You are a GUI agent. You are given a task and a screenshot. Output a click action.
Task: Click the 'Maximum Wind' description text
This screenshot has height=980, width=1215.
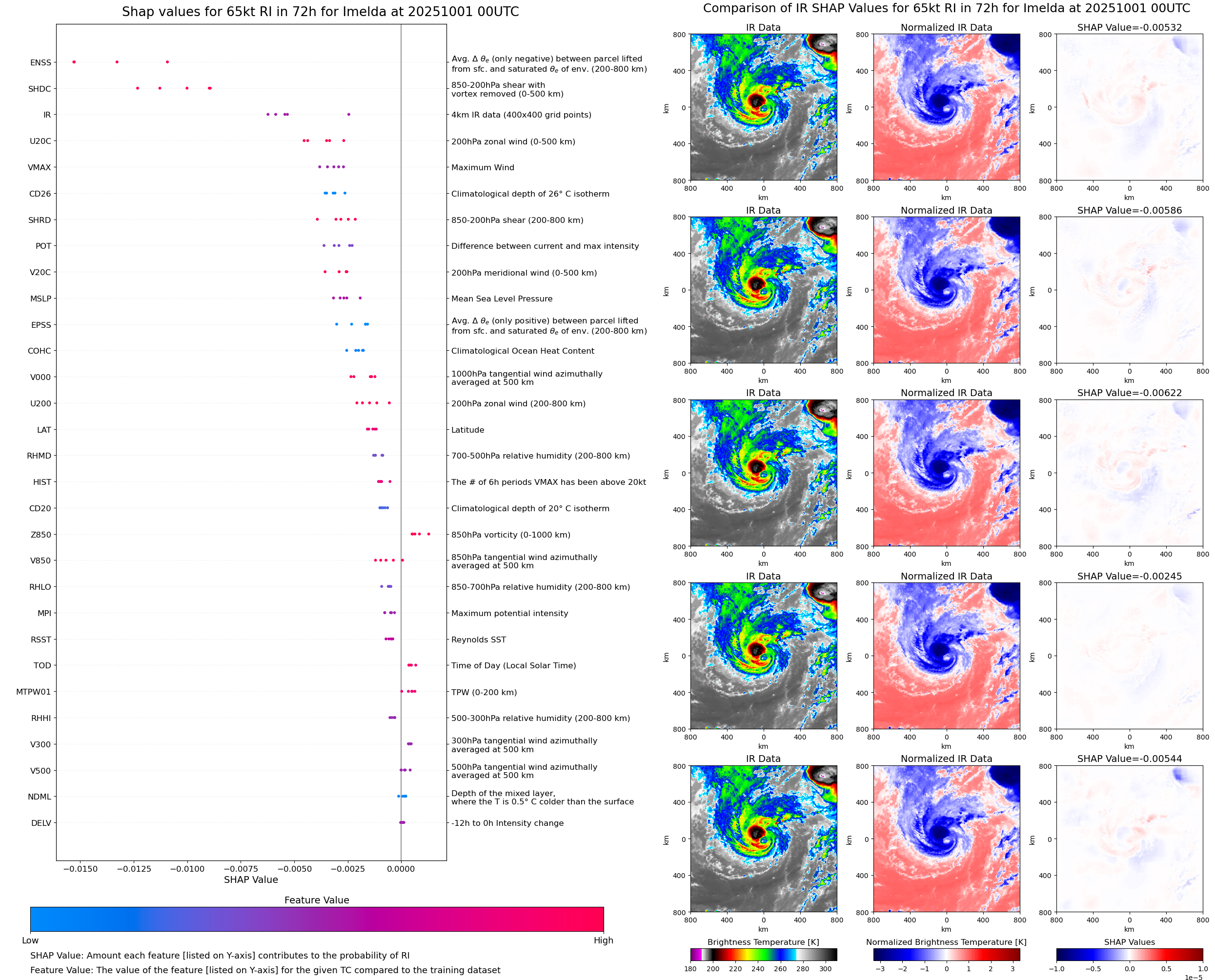(482, 168)
